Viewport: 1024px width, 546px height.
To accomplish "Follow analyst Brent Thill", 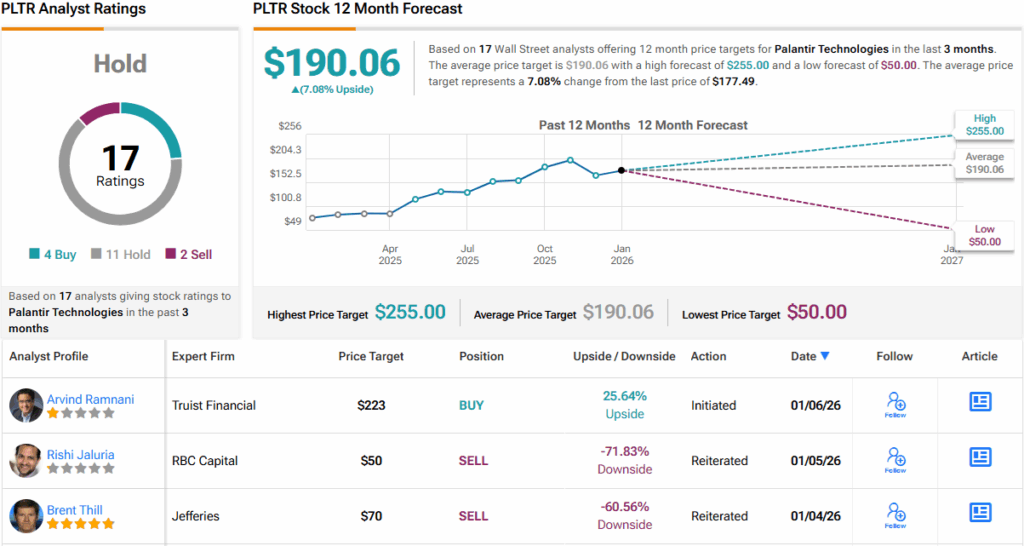I will click(895, 515).
